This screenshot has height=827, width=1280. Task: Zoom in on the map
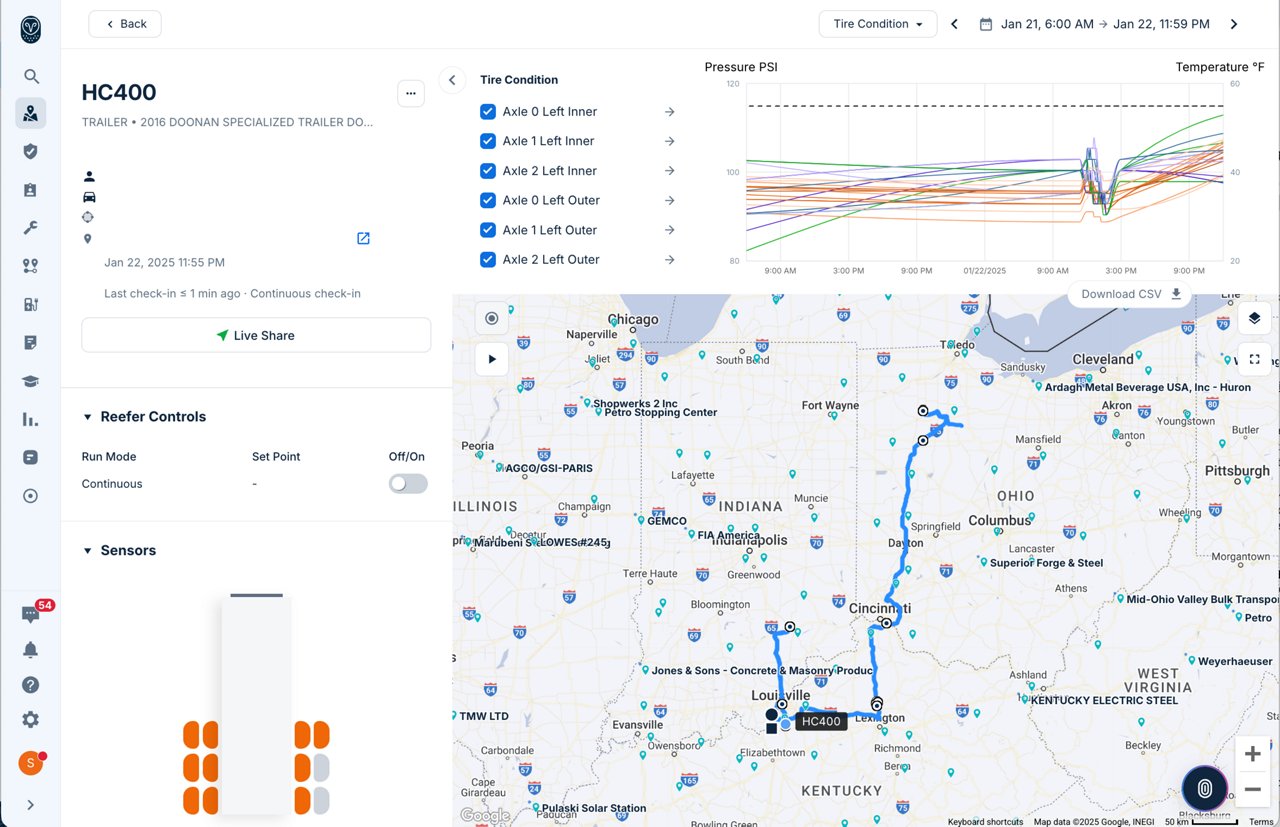coord(1252,754)
